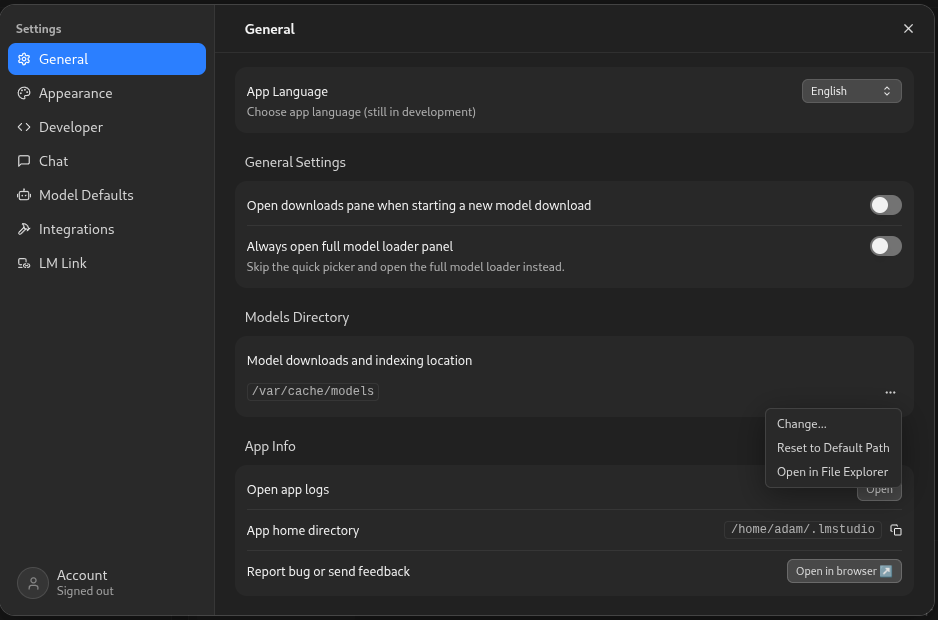Image resolution: width=938 pixels, height=620 pixels.
Task: Click the Integrations hammer icon
Action: pyautogui.click(x=24, y=229)
